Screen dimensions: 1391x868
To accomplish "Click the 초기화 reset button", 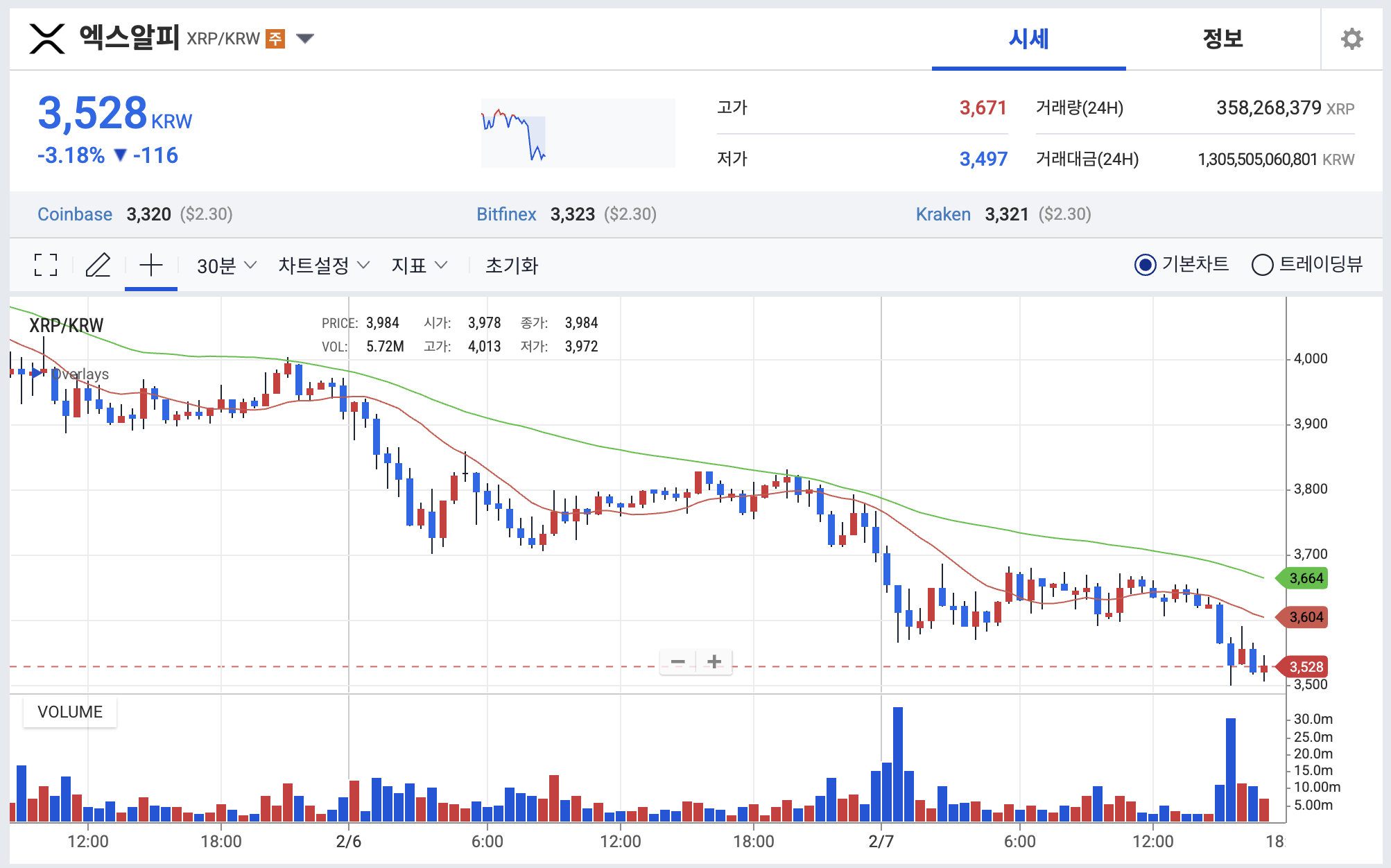I will 512,266.
